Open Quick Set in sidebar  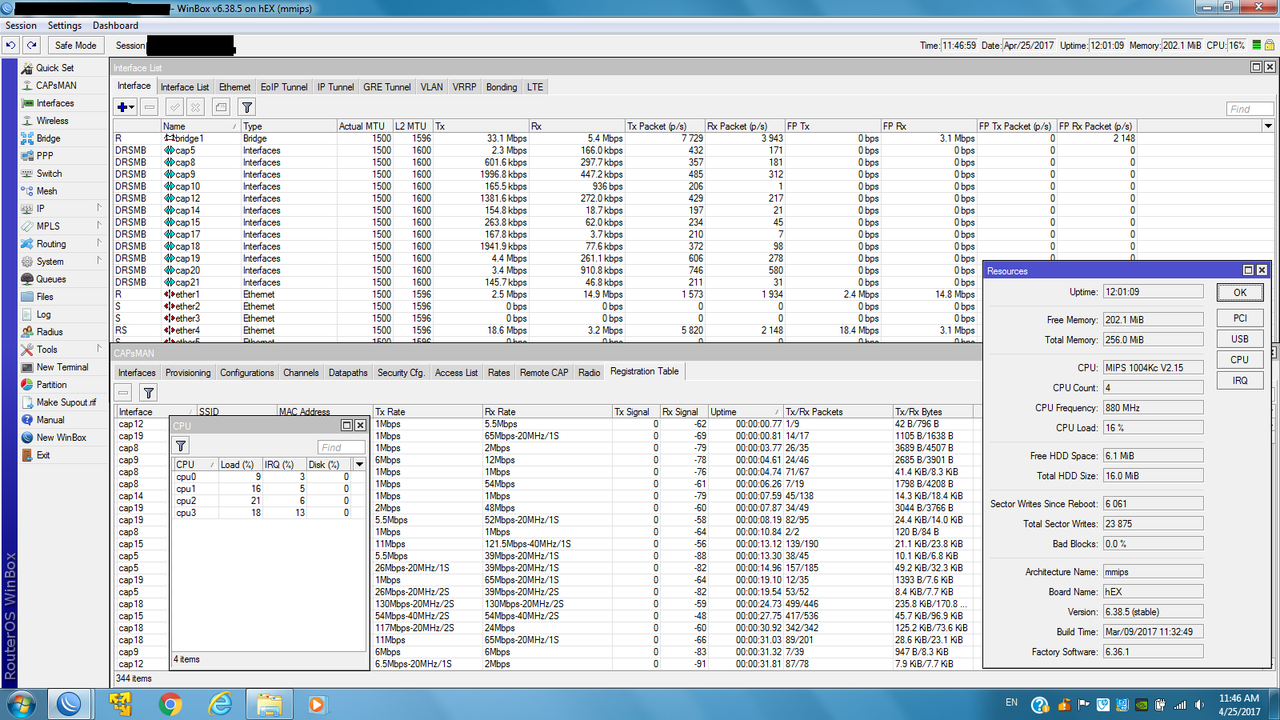click(55, 68)
